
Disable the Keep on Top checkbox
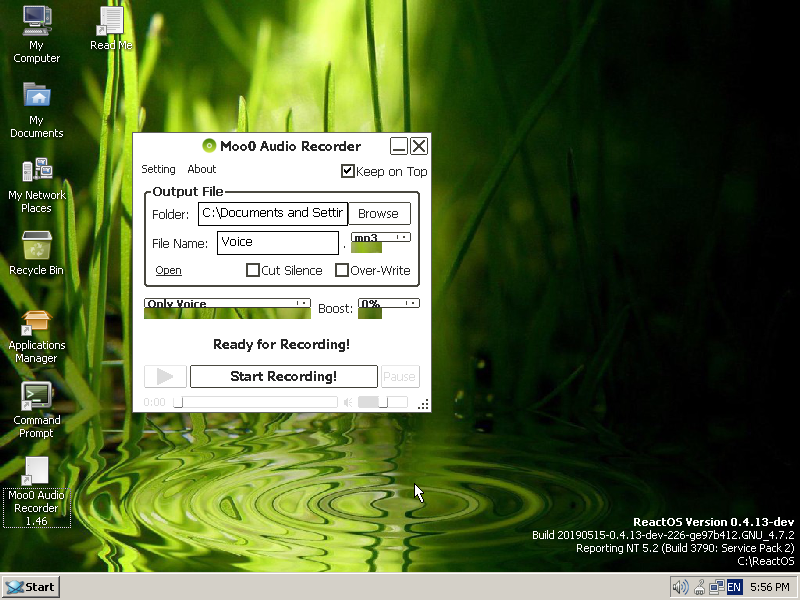click(x=348, y=171)
